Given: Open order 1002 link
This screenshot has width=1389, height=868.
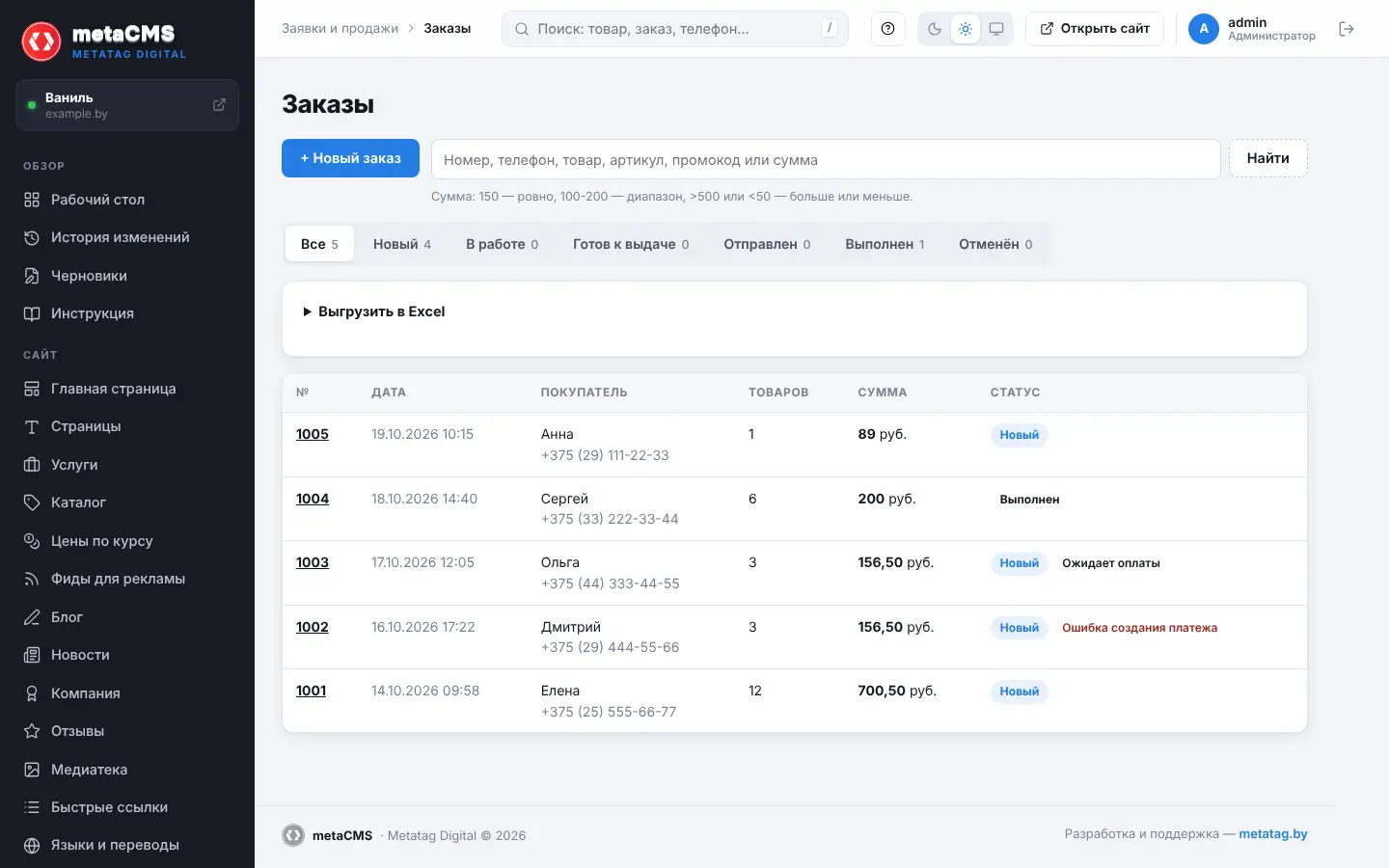Looking at the screenshot, I should point(313,627).
